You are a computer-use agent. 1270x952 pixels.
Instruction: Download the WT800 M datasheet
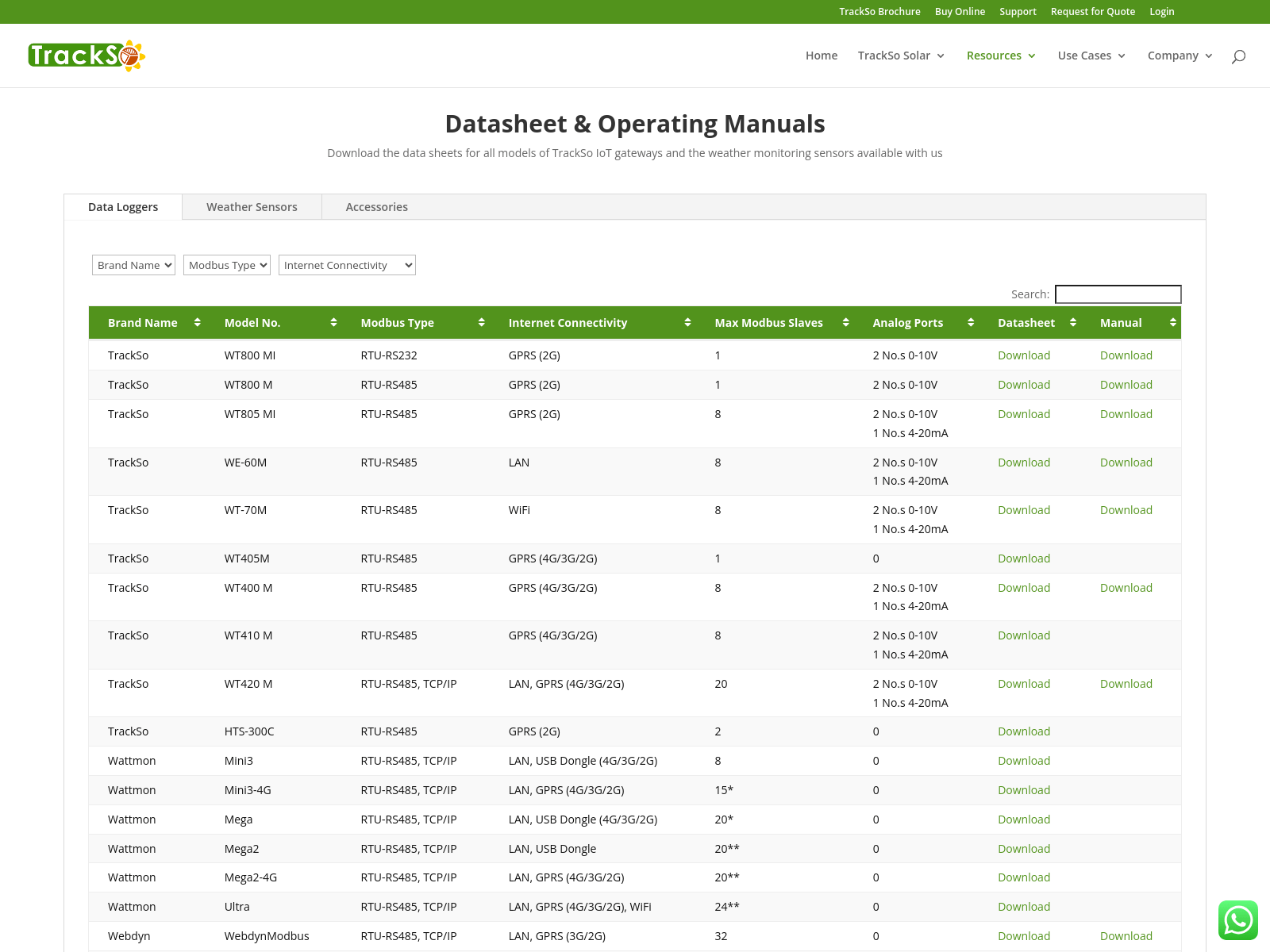[x=1024, y=385]
